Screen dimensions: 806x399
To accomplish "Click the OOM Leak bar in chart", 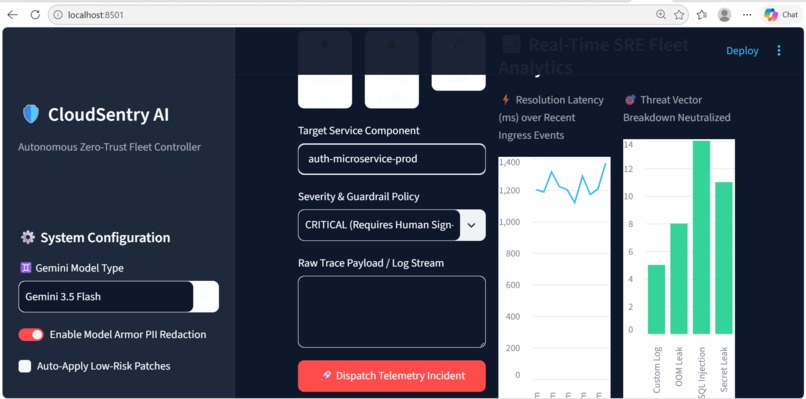I will coord(679,279).
